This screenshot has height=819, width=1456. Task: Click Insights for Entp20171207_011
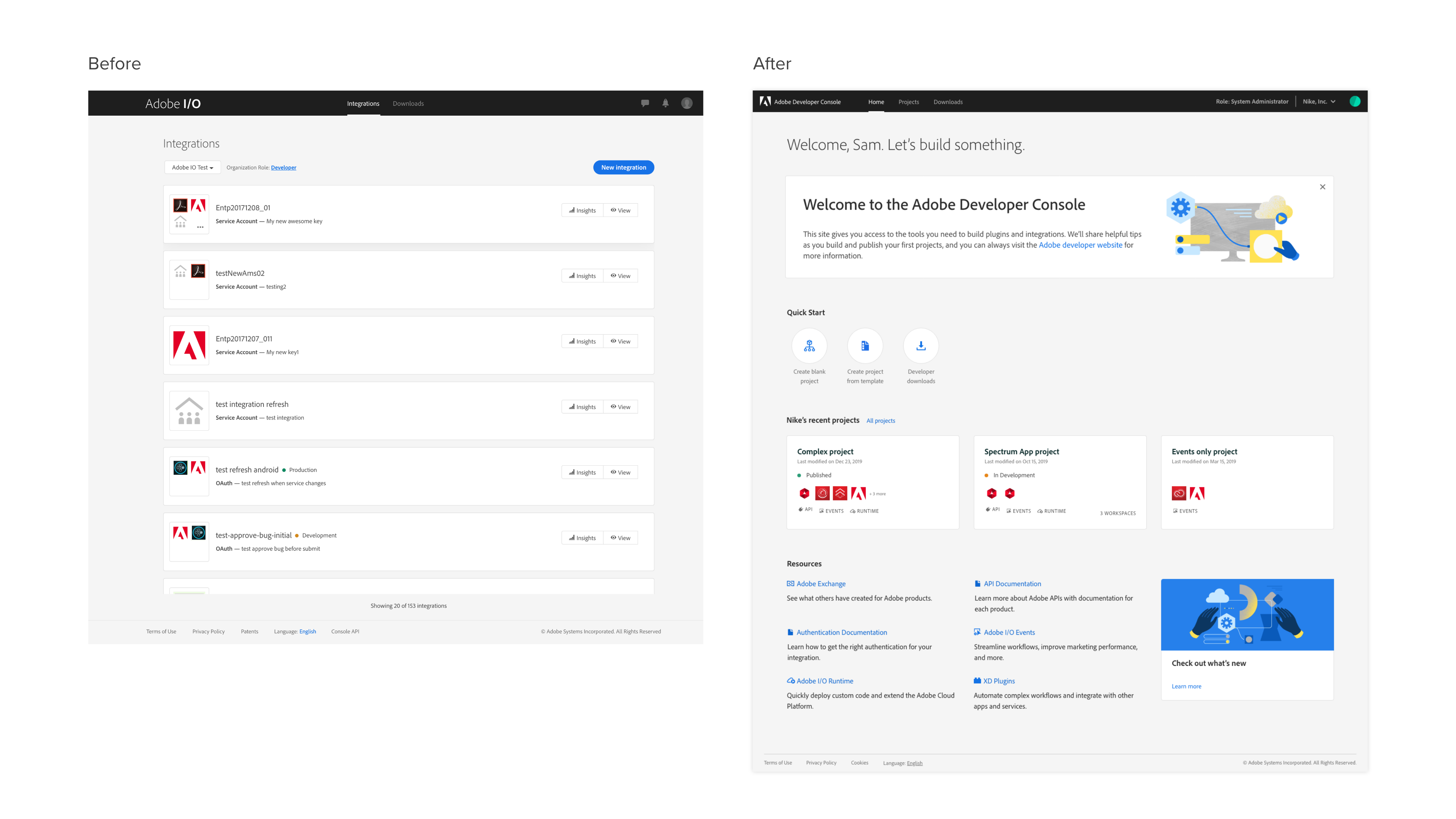(582, 341)
